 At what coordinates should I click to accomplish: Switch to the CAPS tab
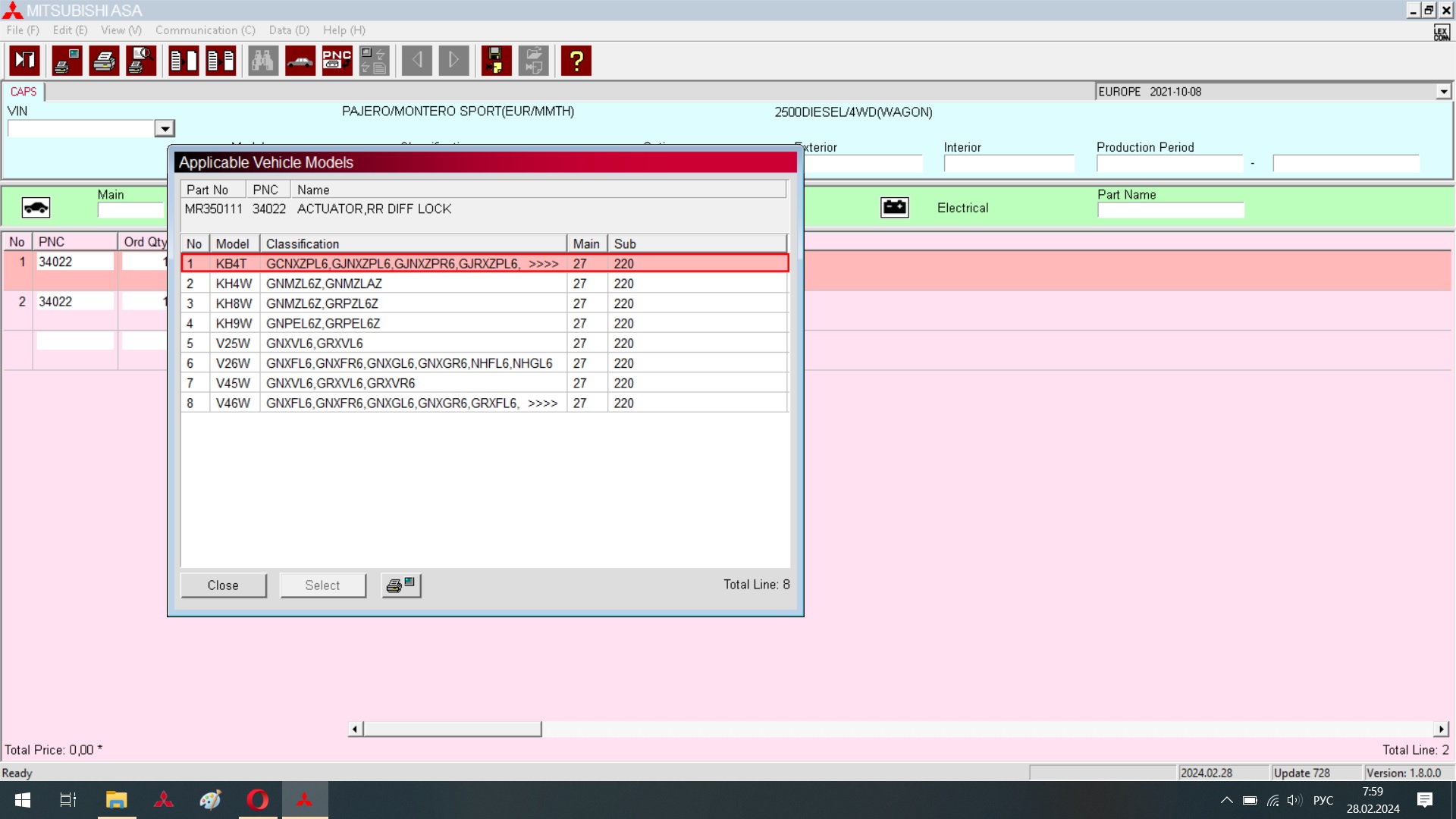click(23, 92)
